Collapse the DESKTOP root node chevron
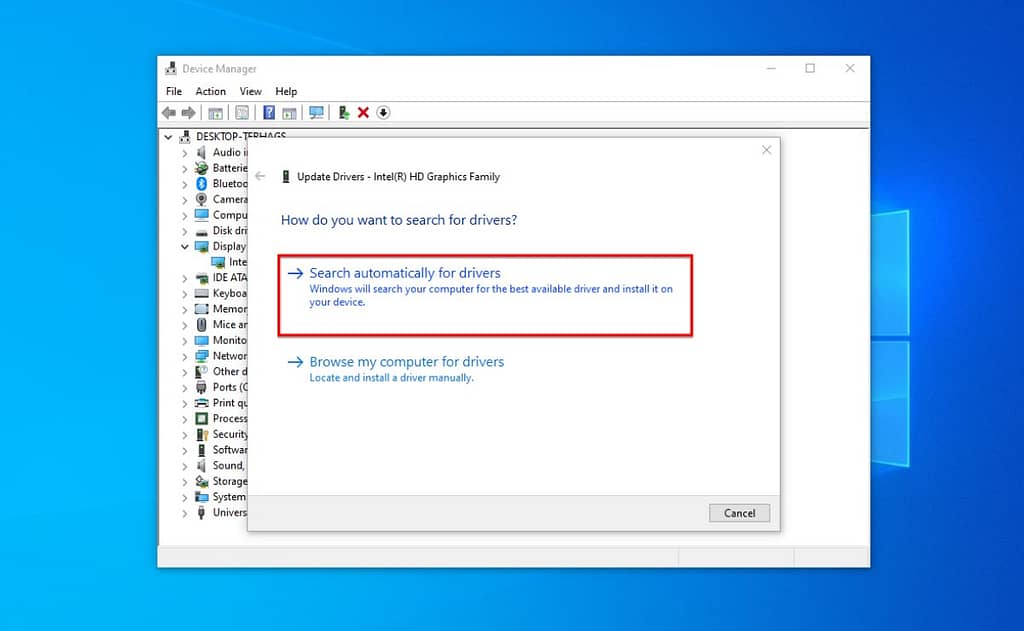Image resolution: width=1024 pixels, height=631 pixels. (168, 137)
